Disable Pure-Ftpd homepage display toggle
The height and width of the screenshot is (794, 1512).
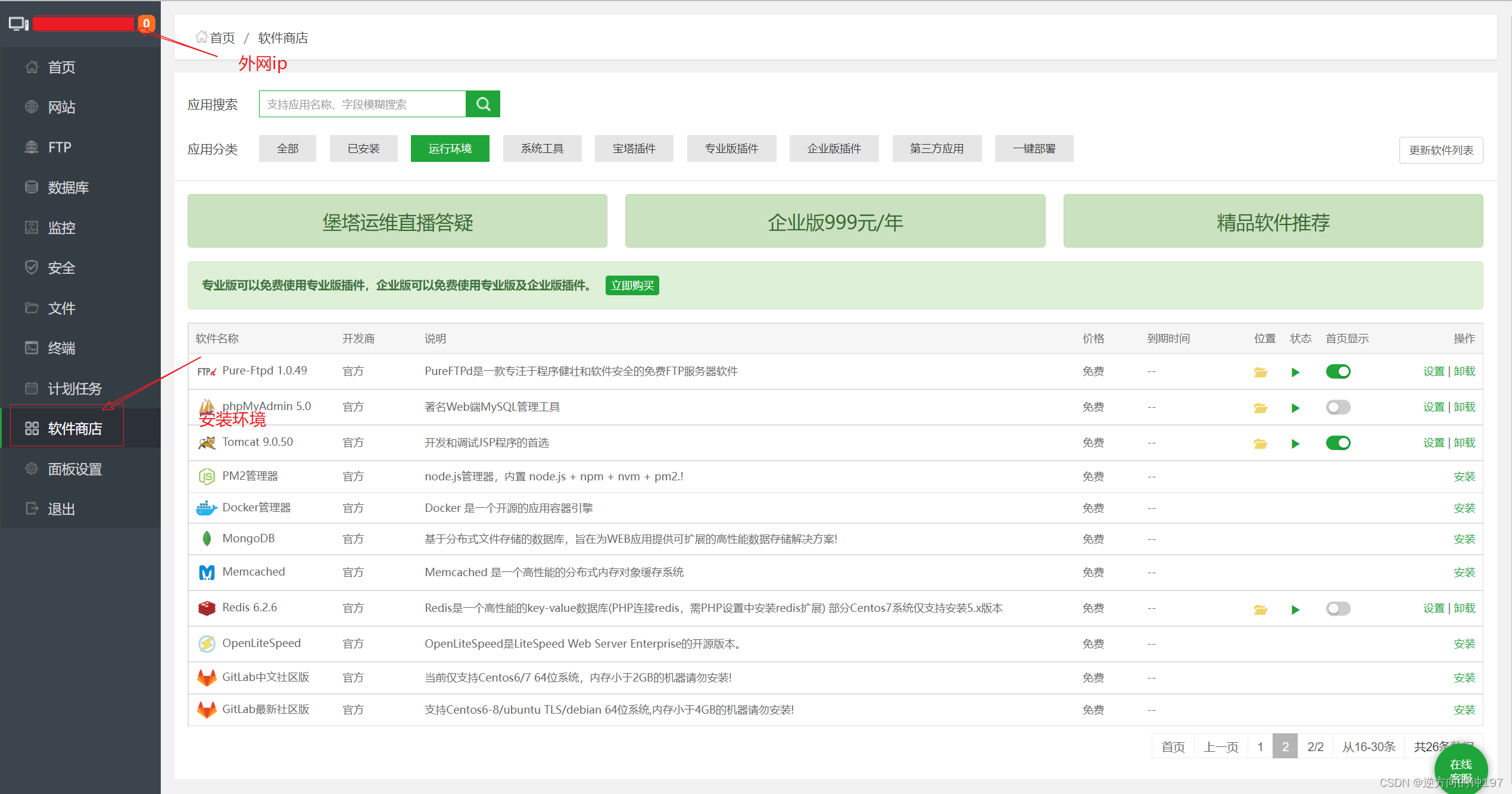point(1338,371)
